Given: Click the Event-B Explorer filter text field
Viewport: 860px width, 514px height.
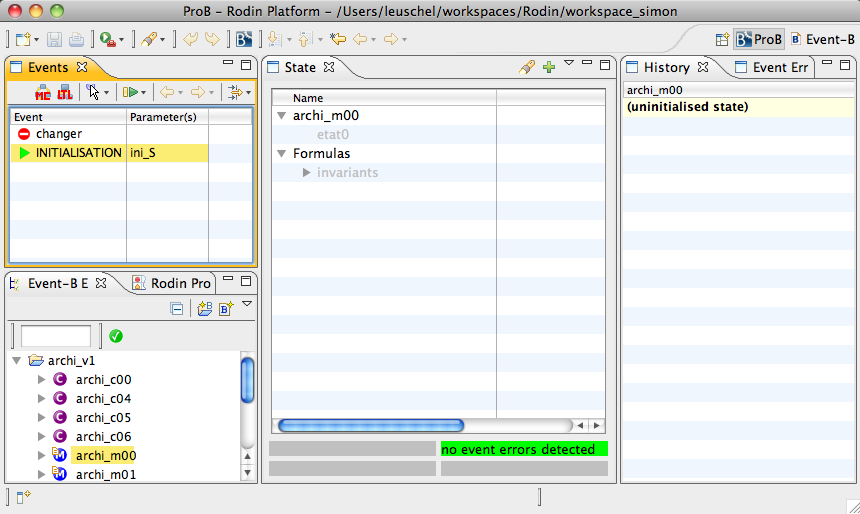Looking at the screenshot, I should [56, 336].
